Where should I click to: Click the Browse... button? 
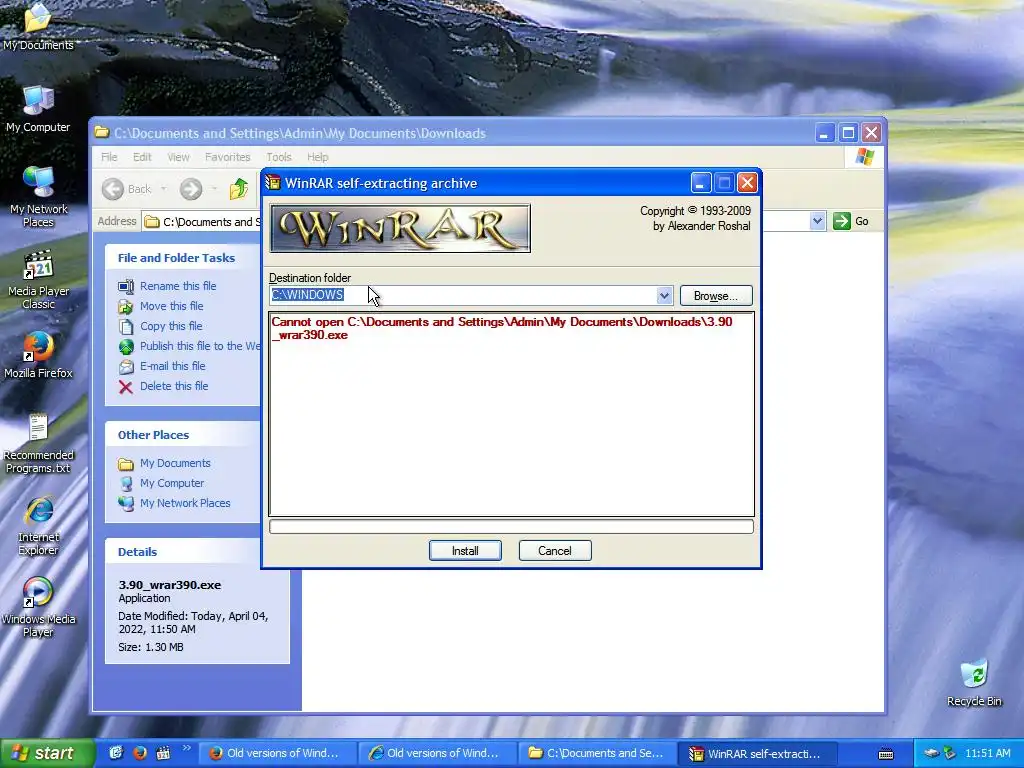(716, 296)
